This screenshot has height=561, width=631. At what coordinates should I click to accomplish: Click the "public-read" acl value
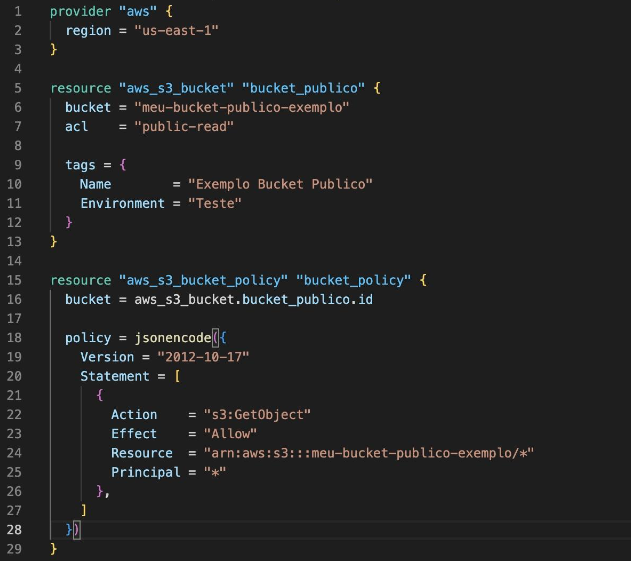(184, 127)
